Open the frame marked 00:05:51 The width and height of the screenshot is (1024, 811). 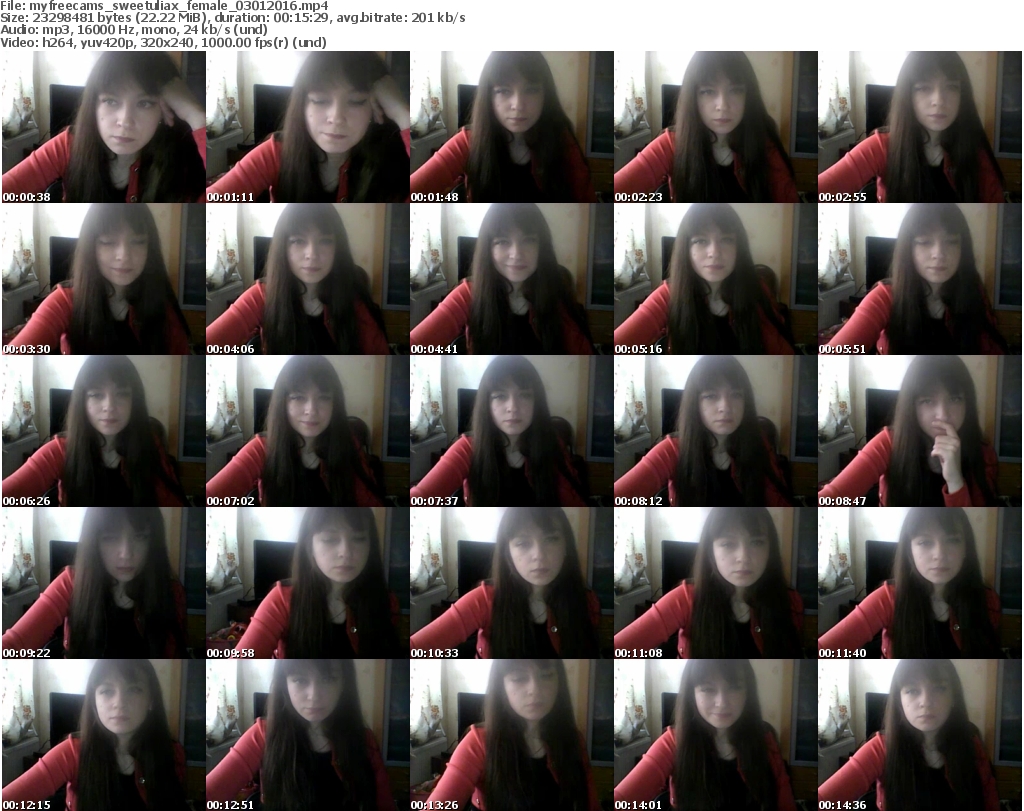click(920, 279)
